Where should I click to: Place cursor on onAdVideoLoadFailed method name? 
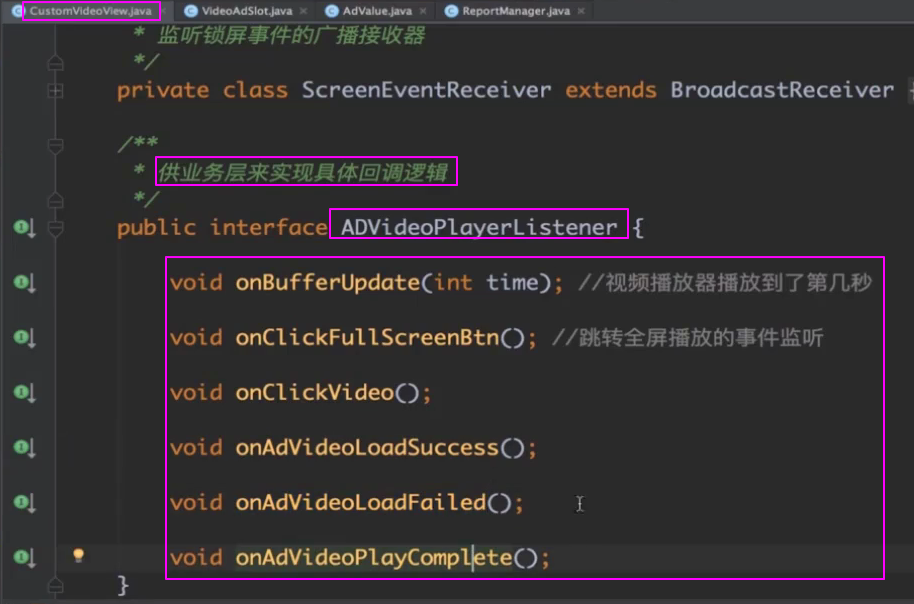coord(361,502)
